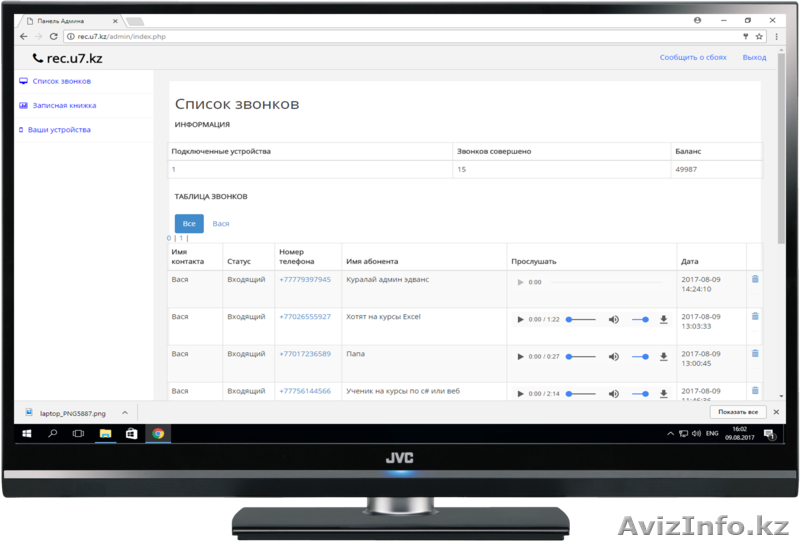Viewport: 800px width, 542px height.
Task: Download the 'Хотят на курсы Excel' recording
Action: coord(663,319)
